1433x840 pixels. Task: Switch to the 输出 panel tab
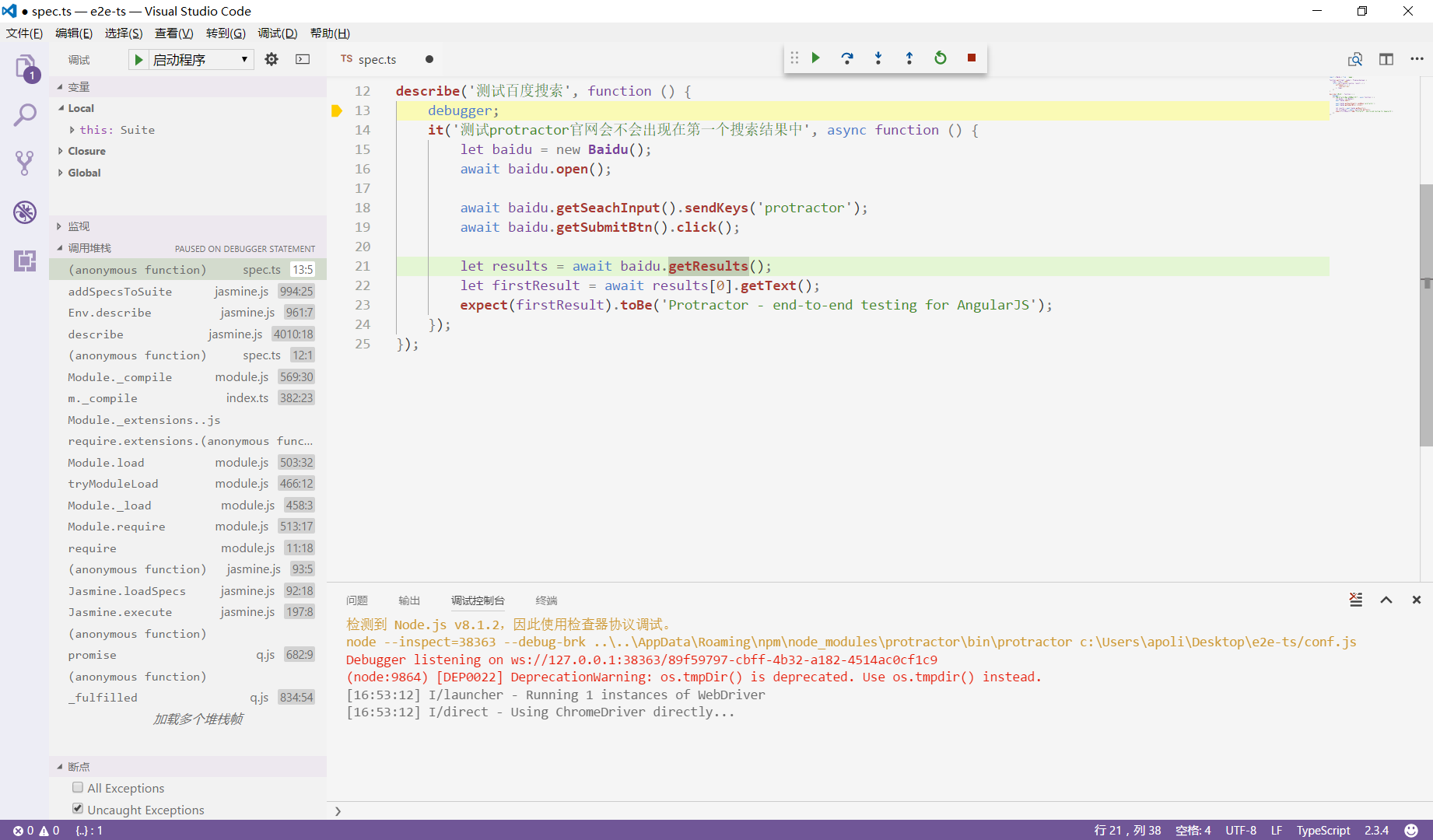point(409,600)
